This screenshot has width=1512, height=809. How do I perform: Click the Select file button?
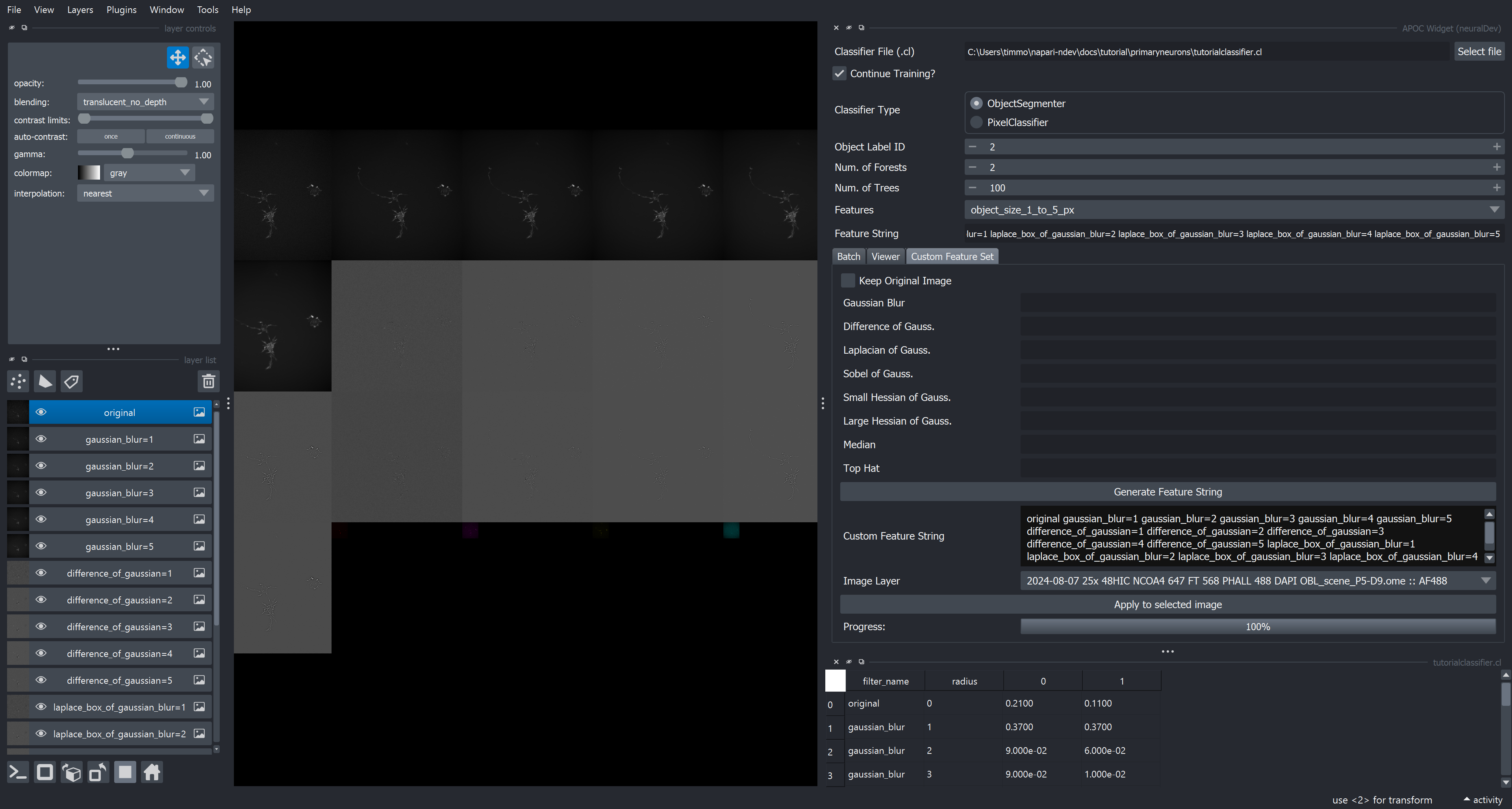(1479, 52)
